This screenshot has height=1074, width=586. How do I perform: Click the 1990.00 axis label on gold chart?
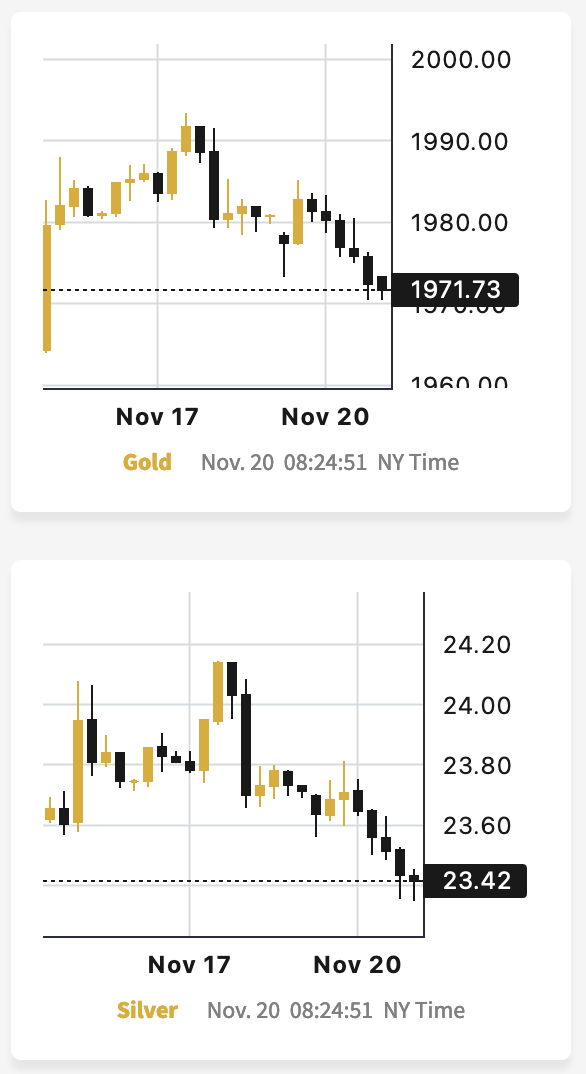[459, 142]
